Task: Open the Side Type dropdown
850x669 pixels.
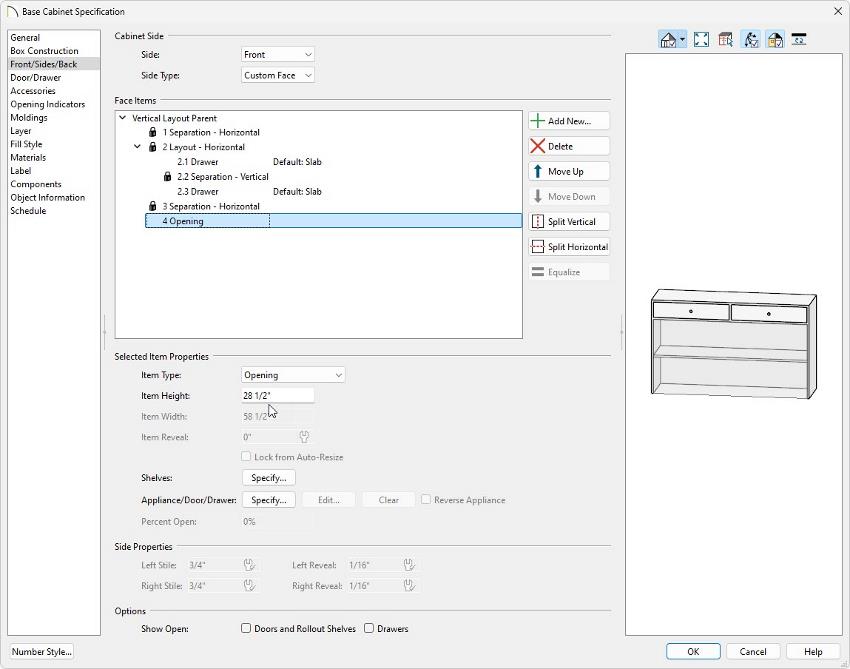Action: click(278, 75)
